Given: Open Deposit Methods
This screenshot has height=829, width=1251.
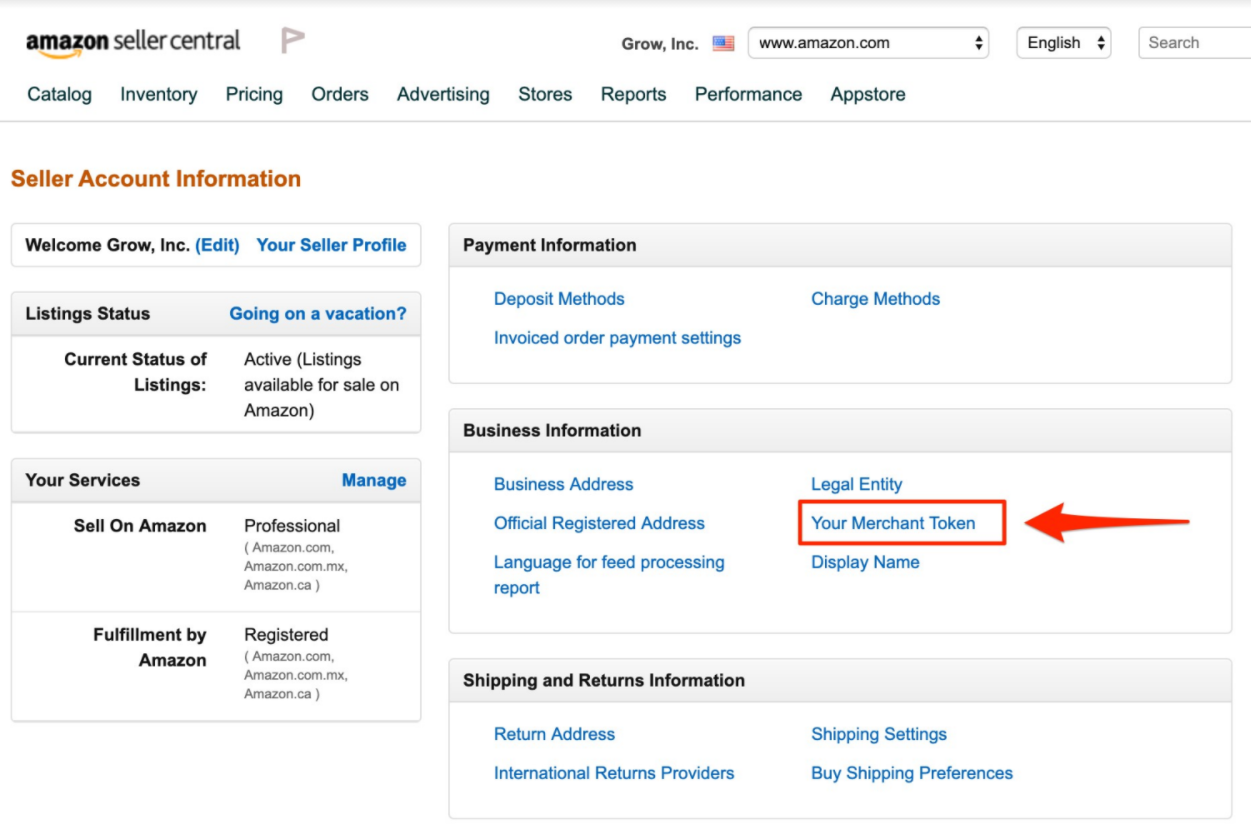Looking at the screenshot, I should pyautogui.click(x=559, y=299).
